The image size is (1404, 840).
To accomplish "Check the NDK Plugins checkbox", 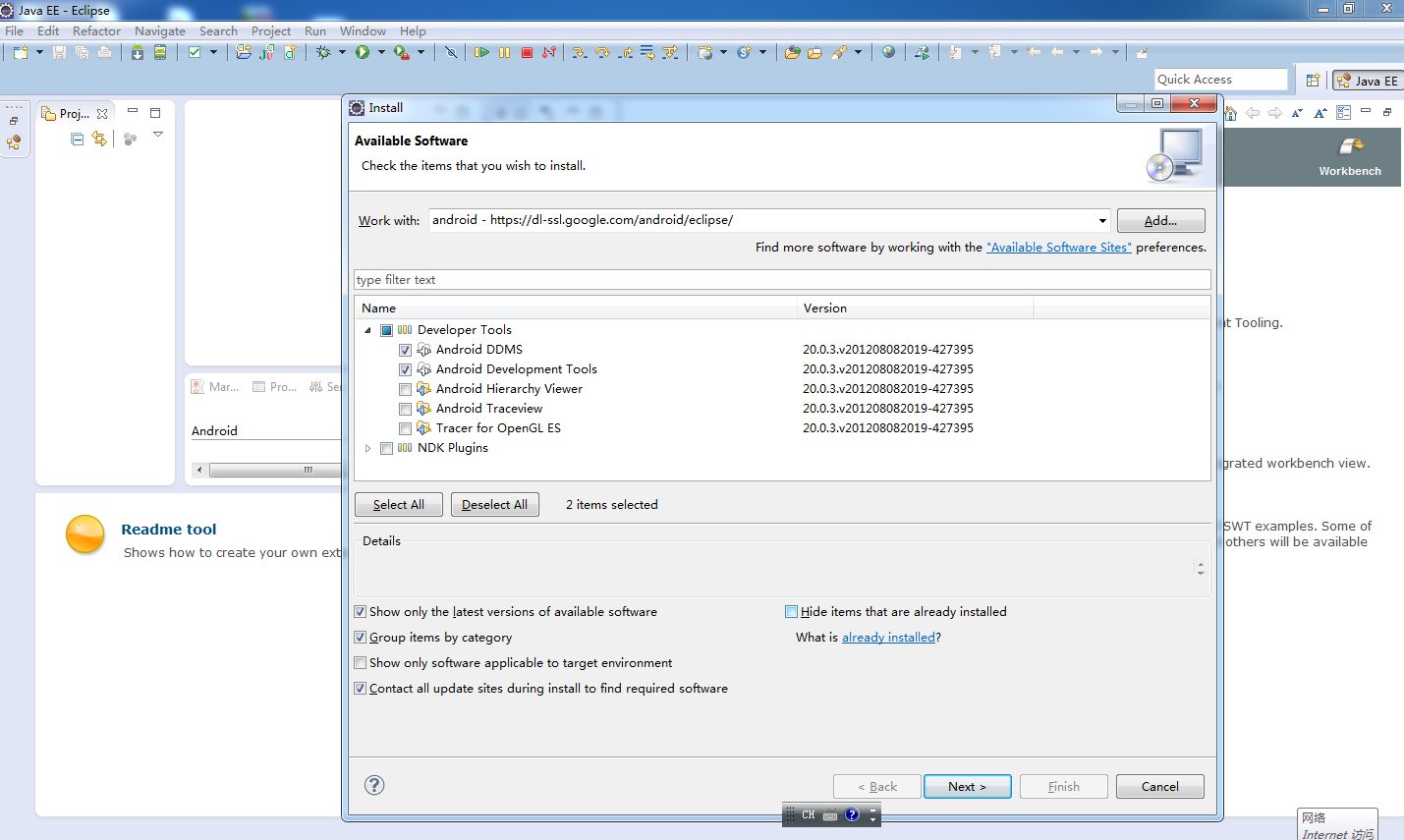I will [x=386, y=448].
